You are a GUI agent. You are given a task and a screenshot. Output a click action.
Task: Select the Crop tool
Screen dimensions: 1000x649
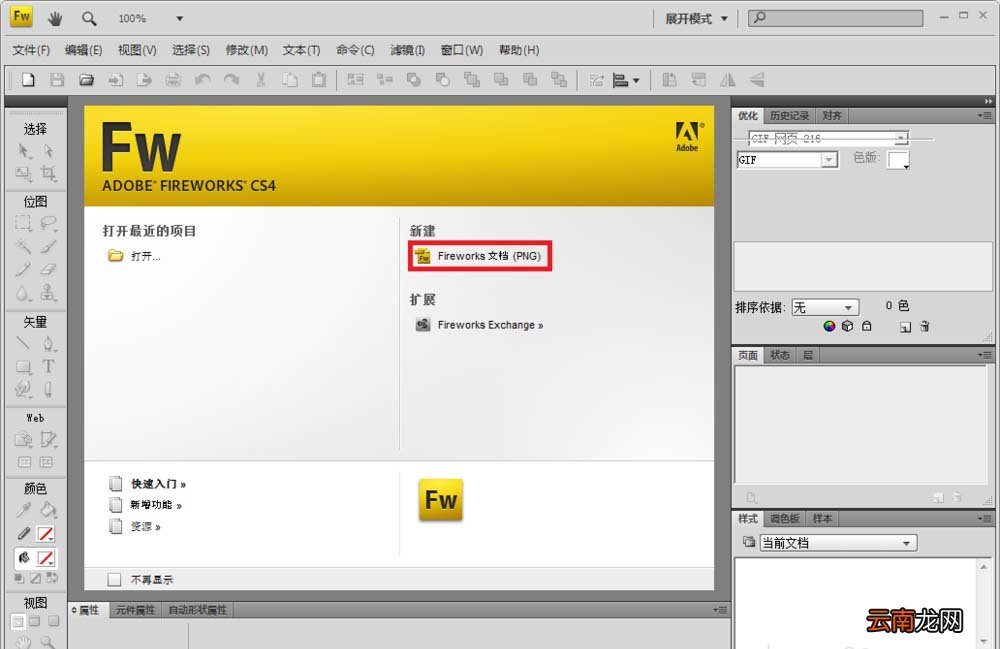tap(48, 173)
